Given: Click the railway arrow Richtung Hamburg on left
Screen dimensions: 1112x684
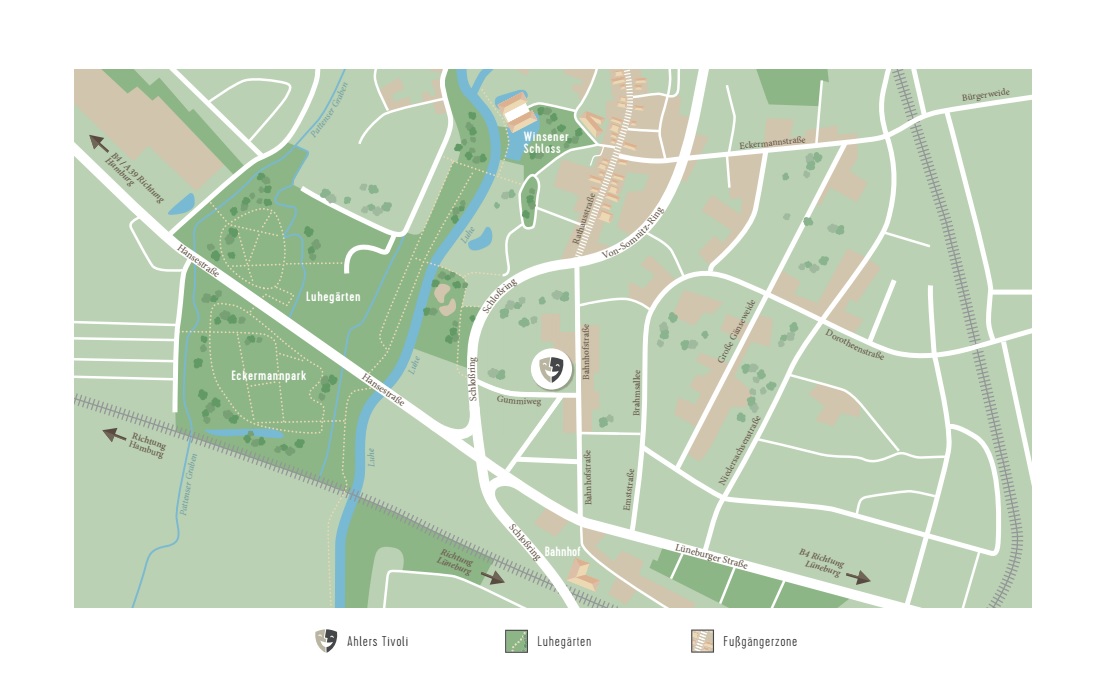Looking at the screenshot, I should [x=114, y=434].
